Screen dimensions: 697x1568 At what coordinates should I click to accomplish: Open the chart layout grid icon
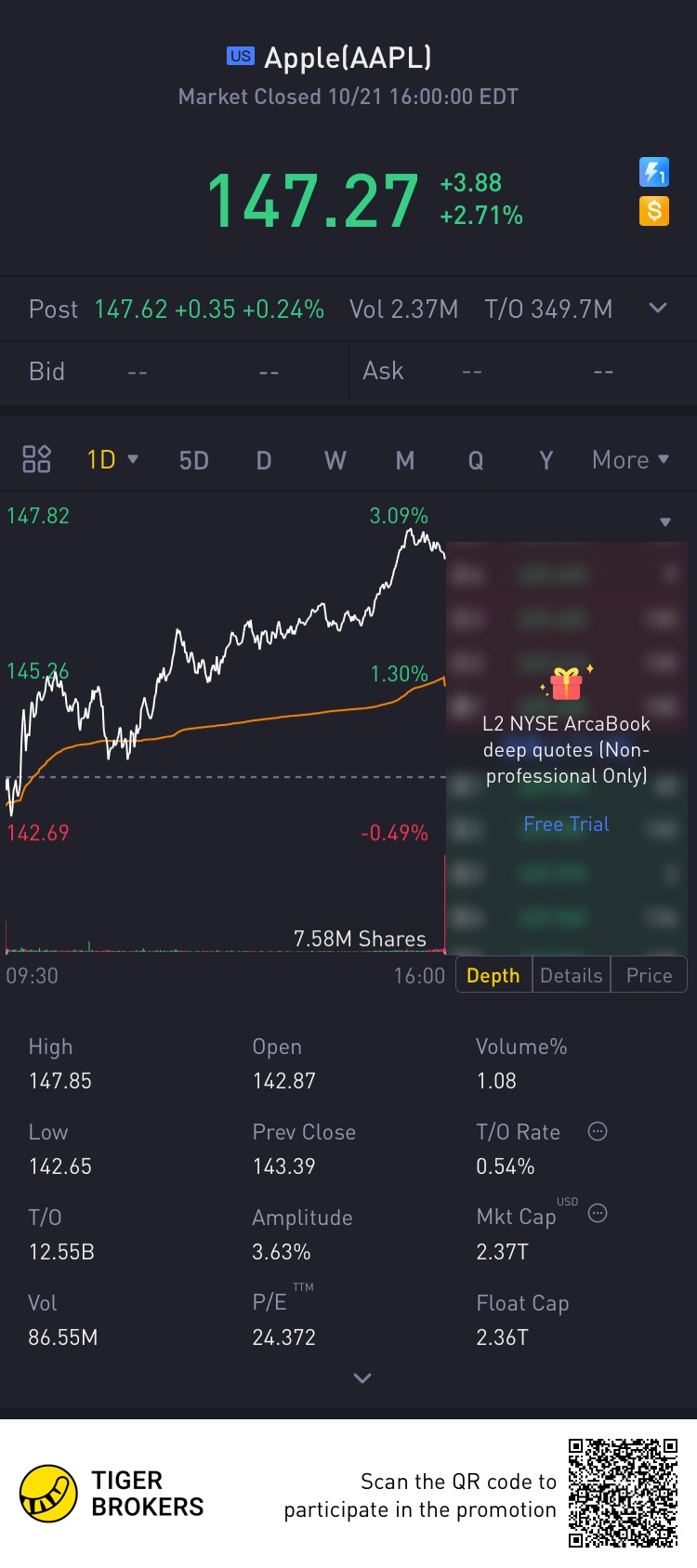[36, 459]
